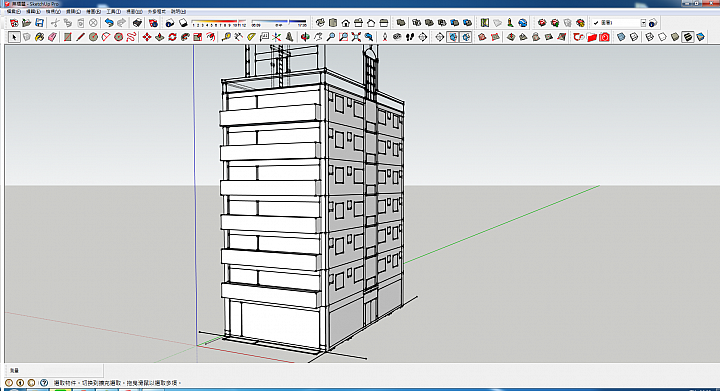Viewport: 720px width, 391px height.
Task: Select the arrow Select tool
Action: pyautogui.click(x=14, y=37)
